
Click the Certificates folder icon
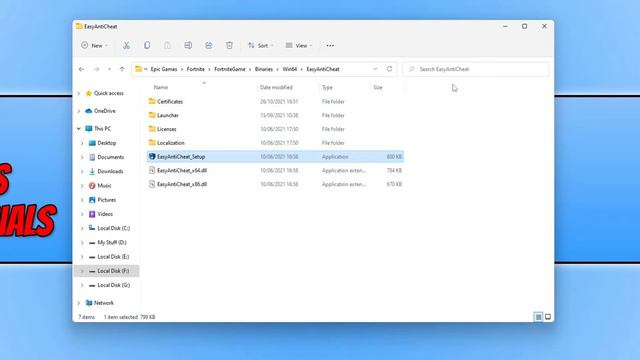pyautogui.click(x=152, y=101)
